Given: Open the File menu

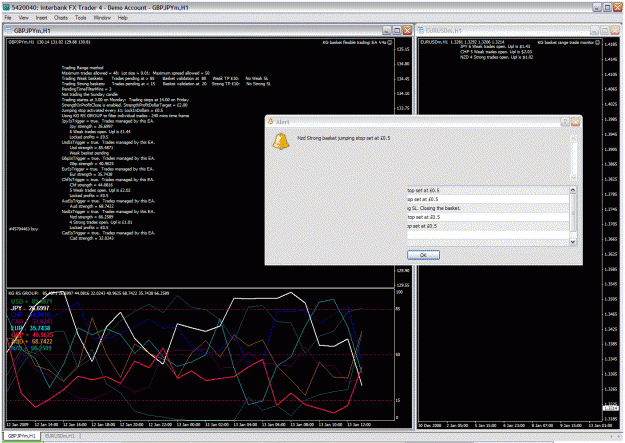Looking at the screenshot, I should 8,18.
